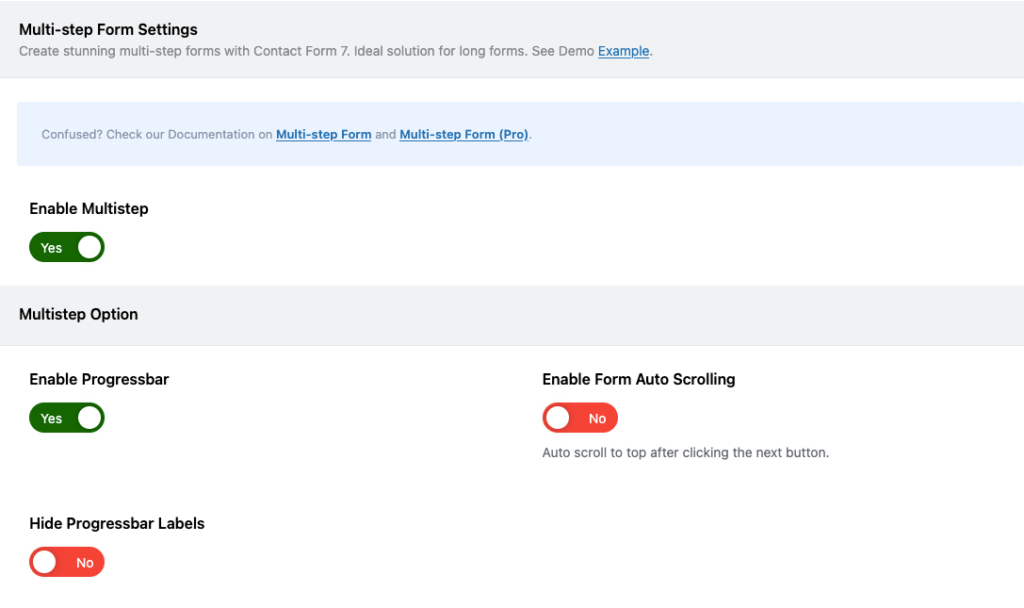Turn on Enable Form Auto Scrolling
Viewport: 1024px width, 608px height.
[x=579, y=418]
